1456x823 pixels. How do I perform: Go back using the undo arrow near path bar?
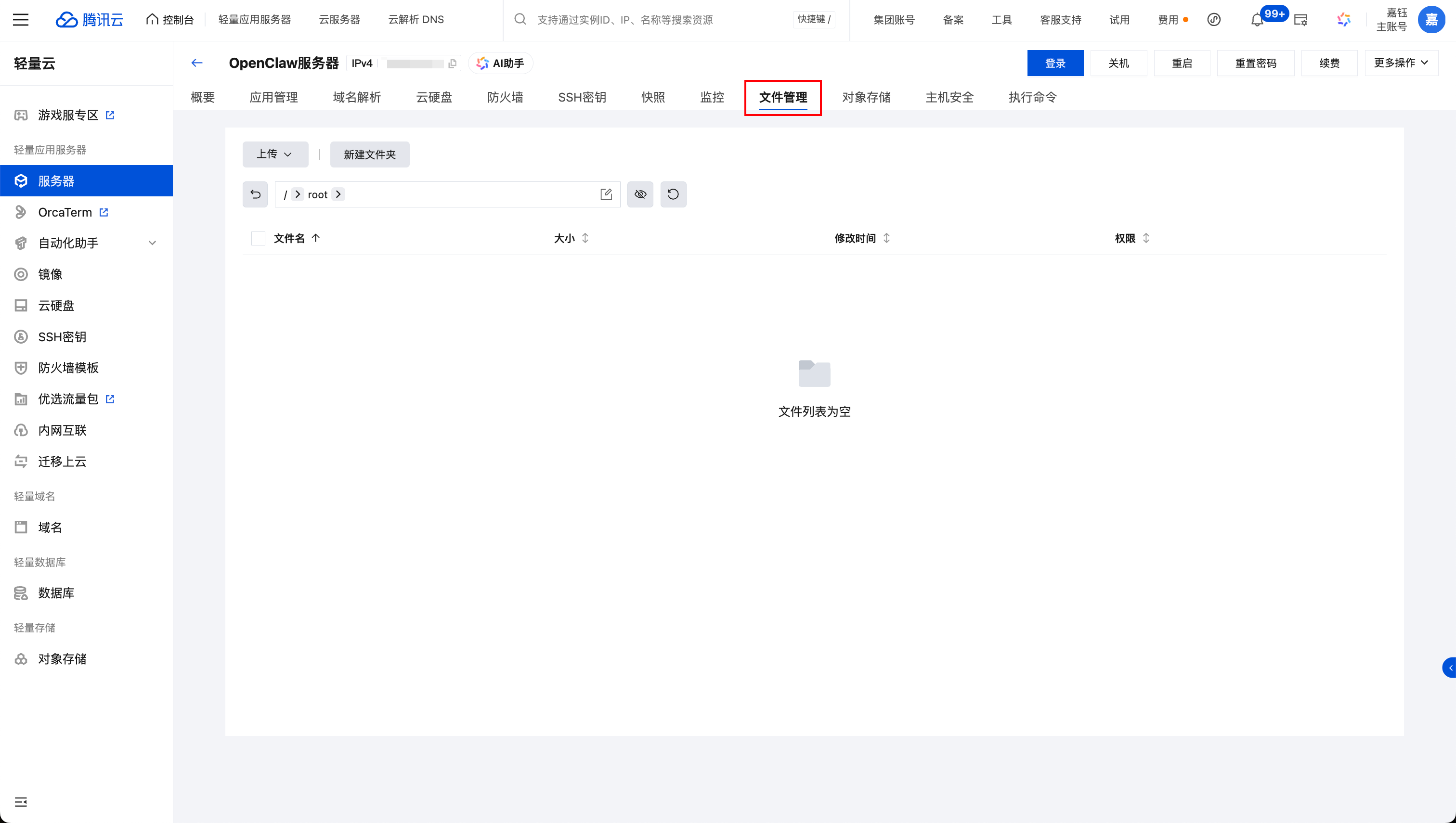click(x=254, y=194)
